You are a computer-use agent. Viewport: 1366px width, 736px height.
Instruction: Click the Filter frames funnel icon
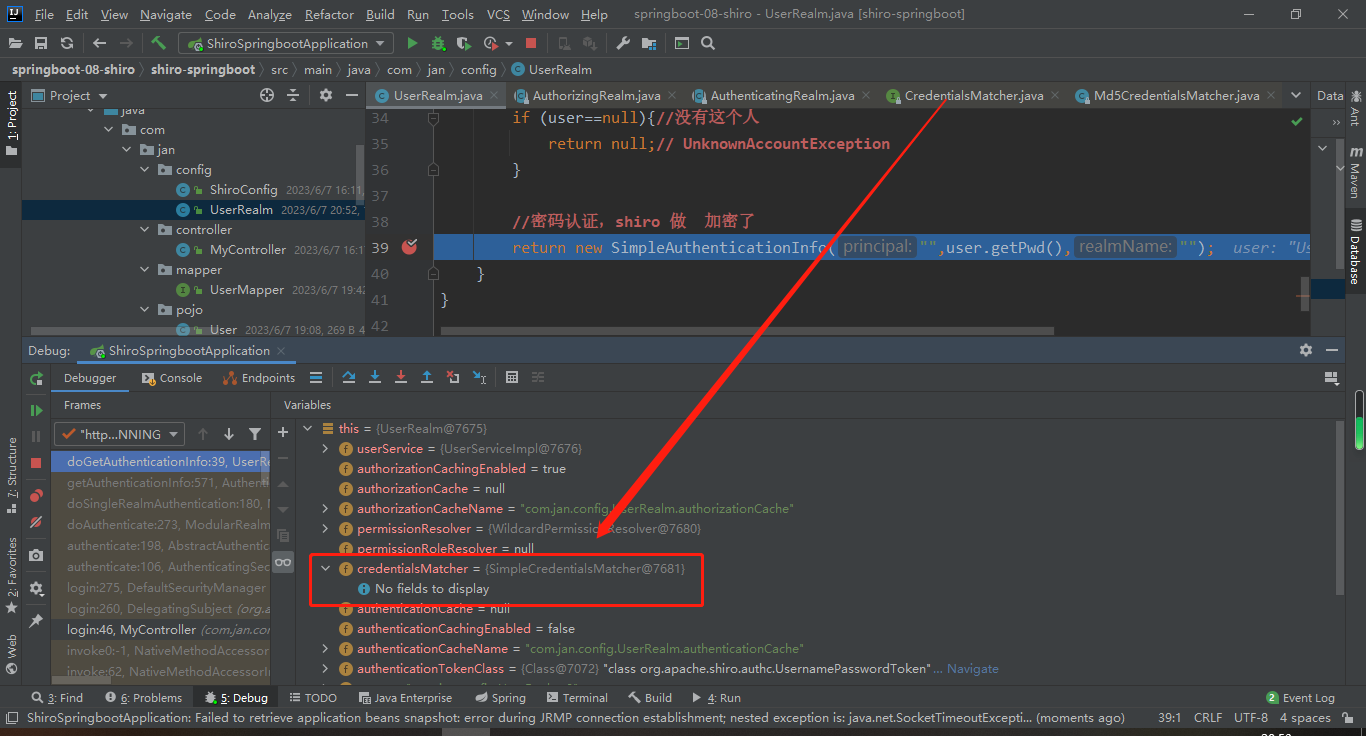(255, 434)
